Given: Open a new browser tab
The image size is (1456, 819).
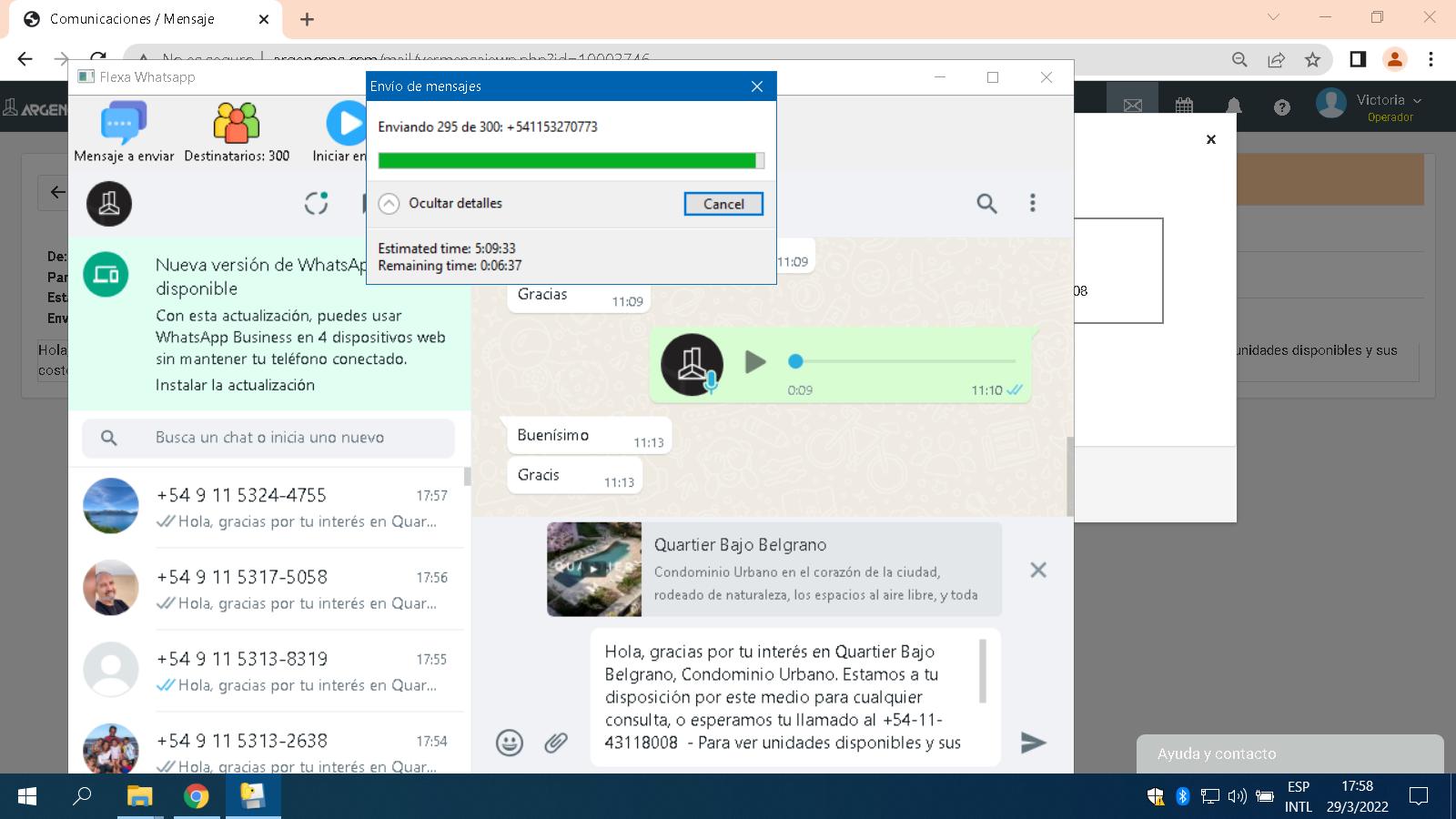Looking at the screenshot, I should coord(307,19).
